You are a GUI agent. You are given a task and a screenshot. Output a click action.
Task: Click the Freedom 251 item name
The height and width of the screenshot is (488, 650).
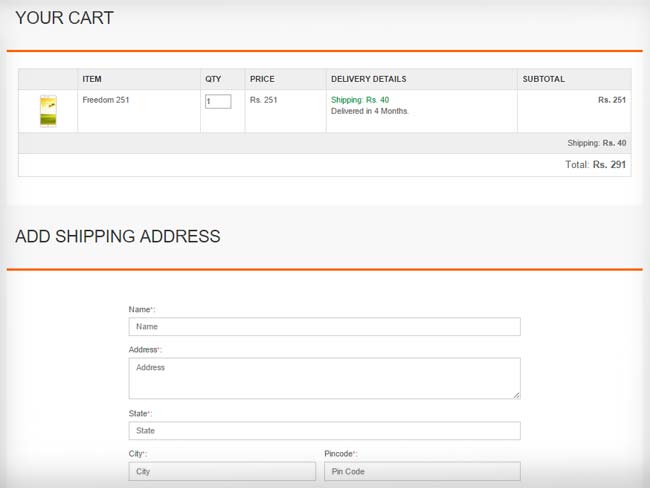tap(106, 100)
